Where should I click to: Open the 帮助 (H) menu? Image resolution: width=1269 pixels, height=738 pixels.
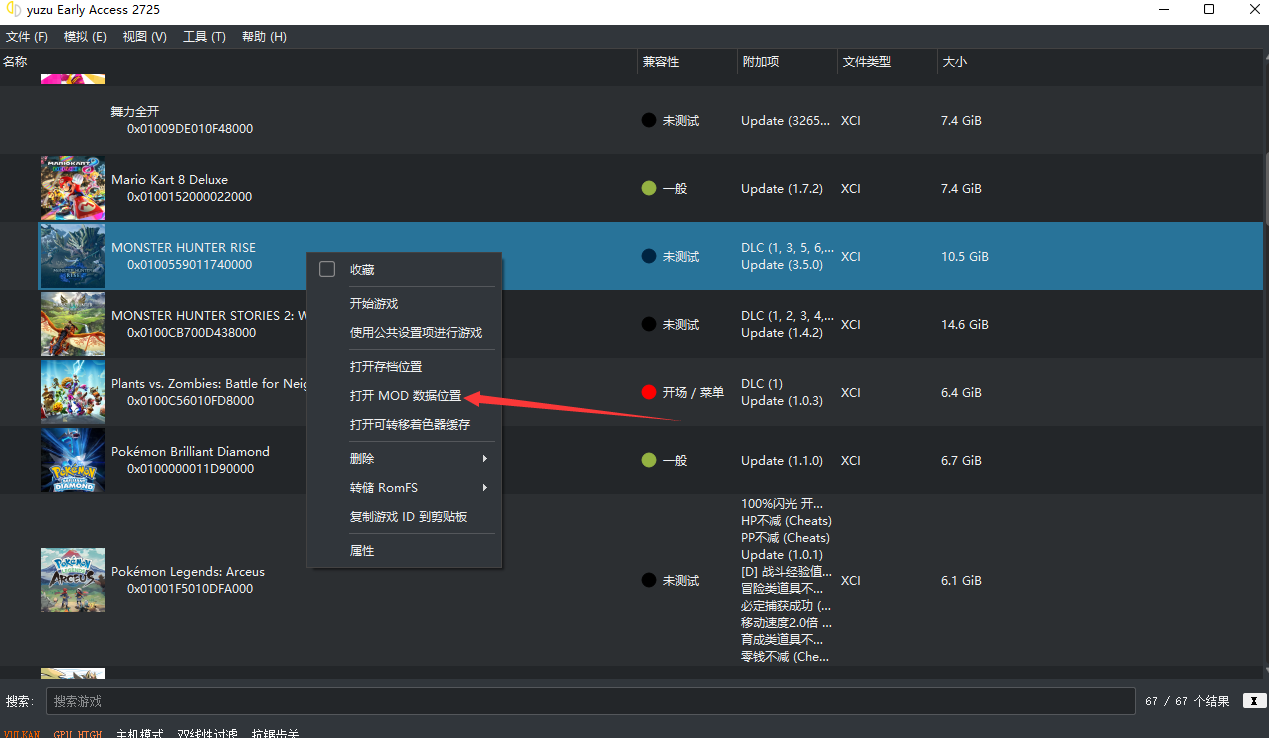click(264, 36)
